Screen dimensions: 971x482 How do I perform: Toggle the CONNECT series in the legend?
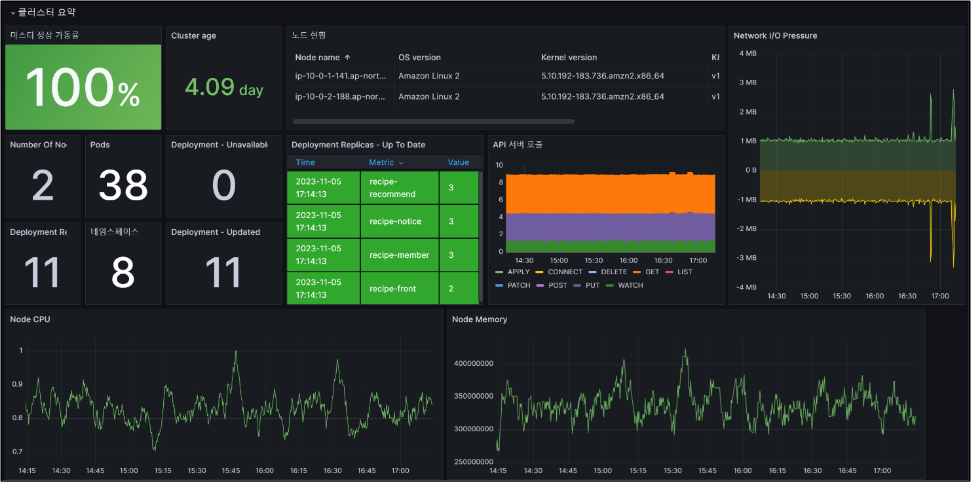565,271
